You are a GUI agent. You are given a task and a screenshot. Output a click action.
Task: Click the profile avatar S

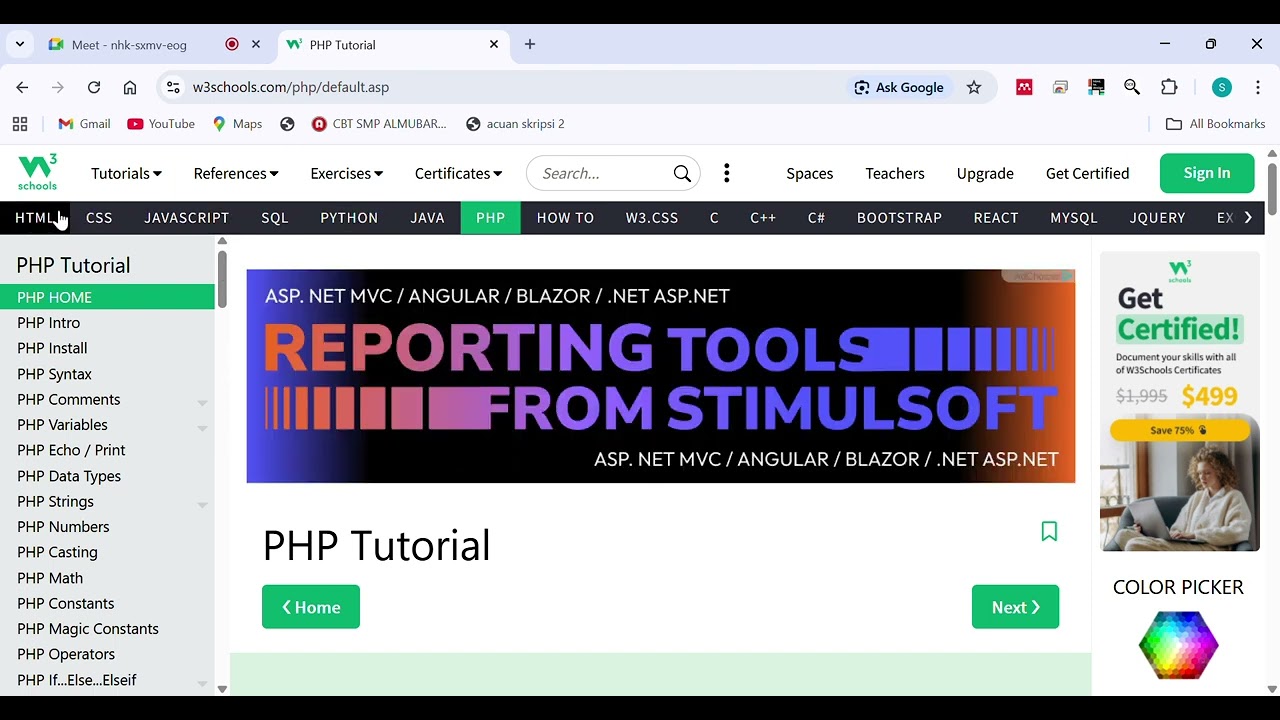point(1222,87)
